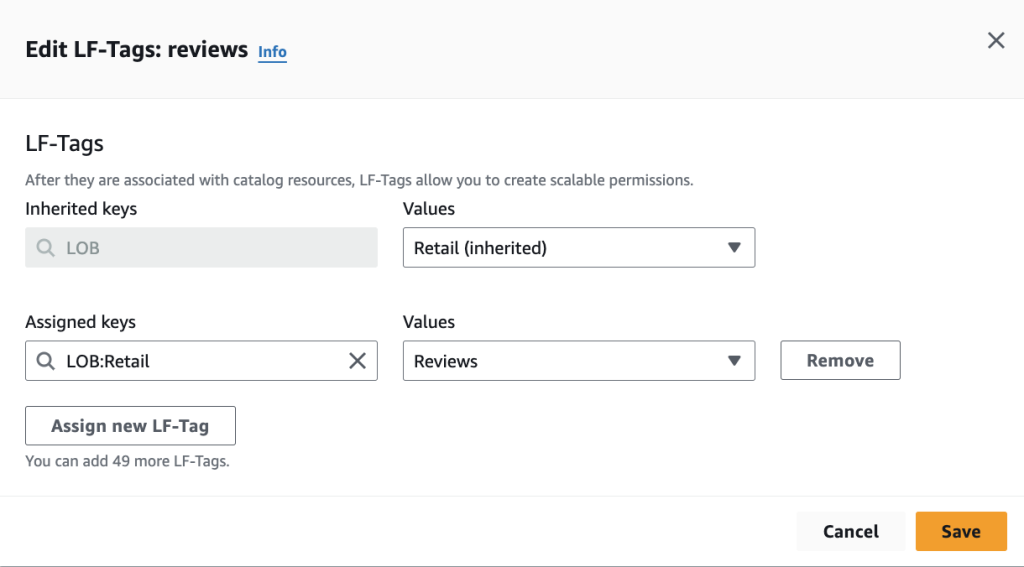1024x567 pixels.
Task: Click the arrow on Retail (inherited) dropdown
Action: tap(734, 248)
